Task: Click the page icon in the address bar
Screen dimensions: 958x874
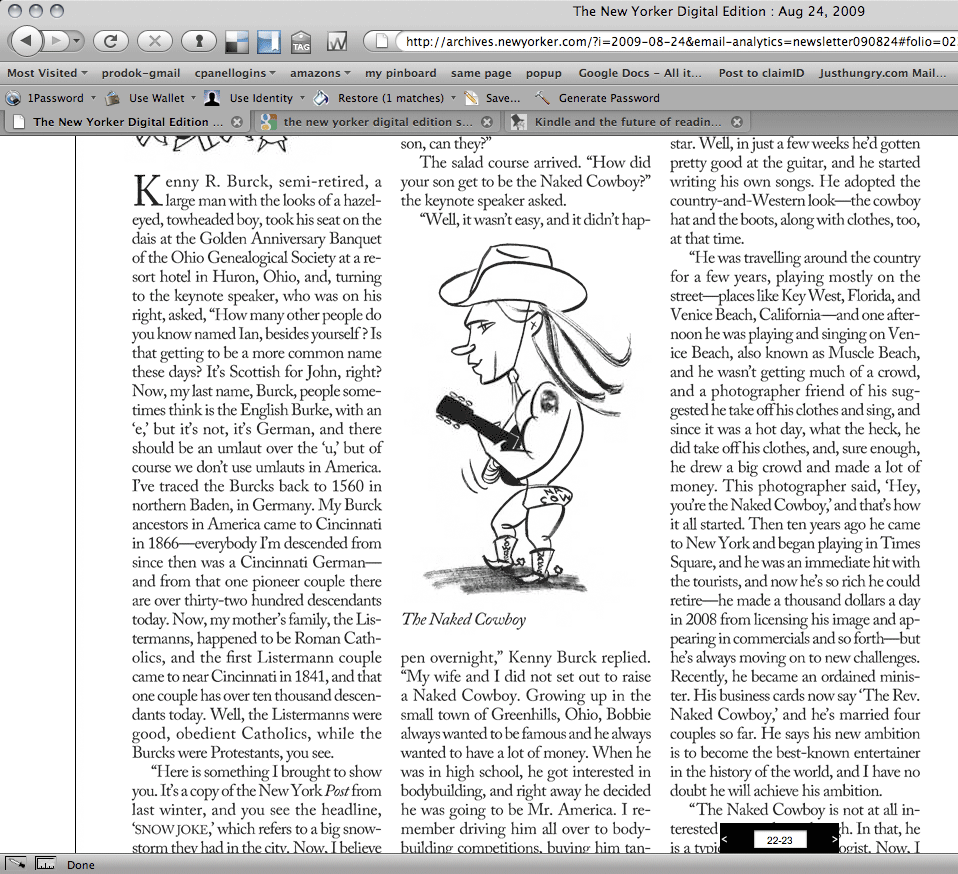Action: pos(382,42)
